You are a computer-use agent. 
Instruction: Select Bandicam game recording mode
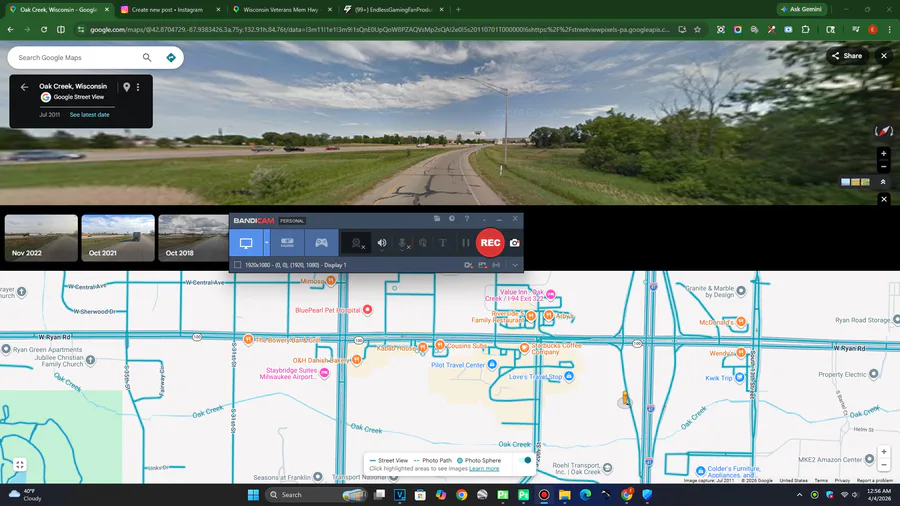point(321,243)
